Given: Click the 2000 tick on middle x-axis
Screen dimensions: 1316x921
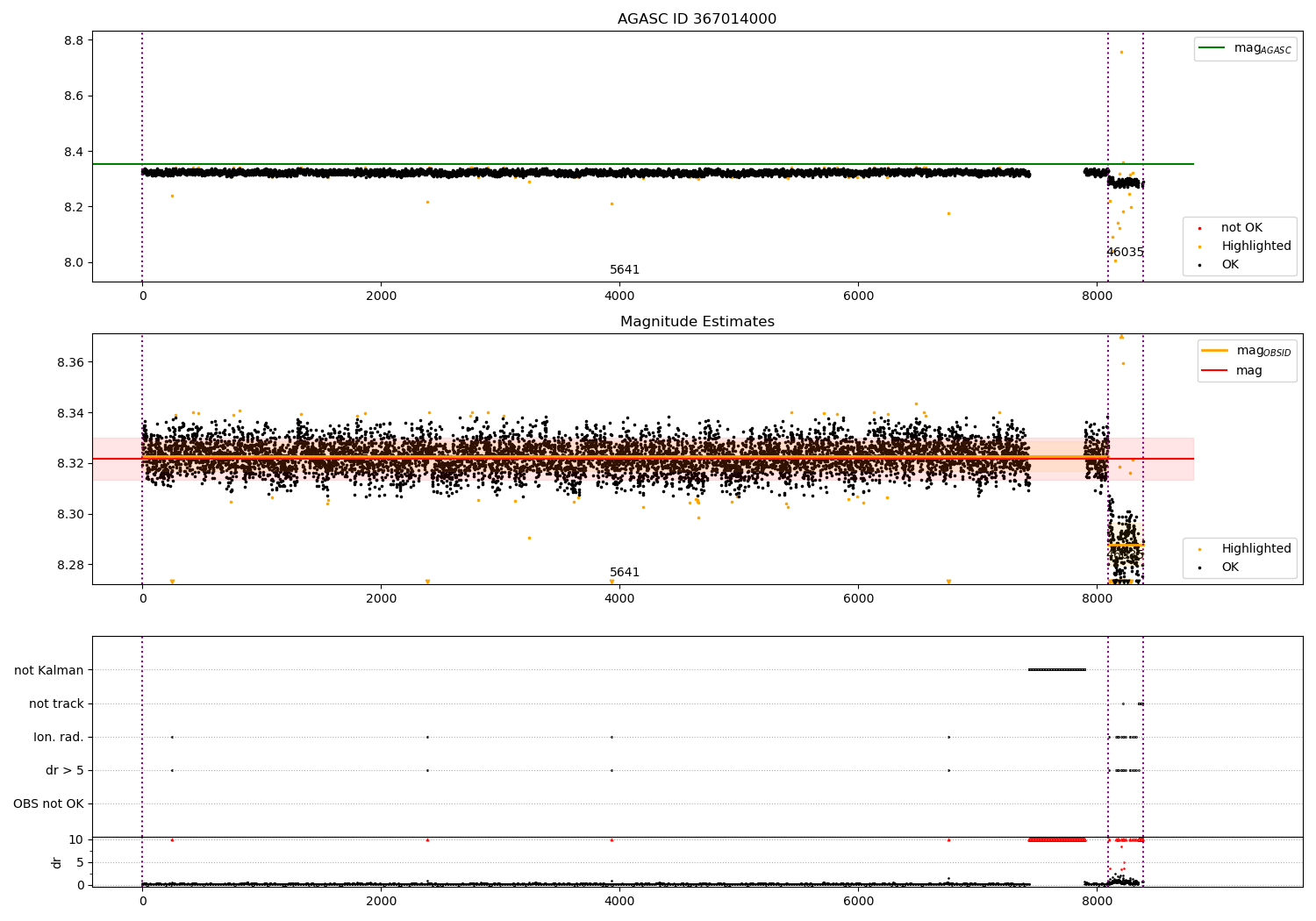Looking at the screenshot, I should coord(381,599).
